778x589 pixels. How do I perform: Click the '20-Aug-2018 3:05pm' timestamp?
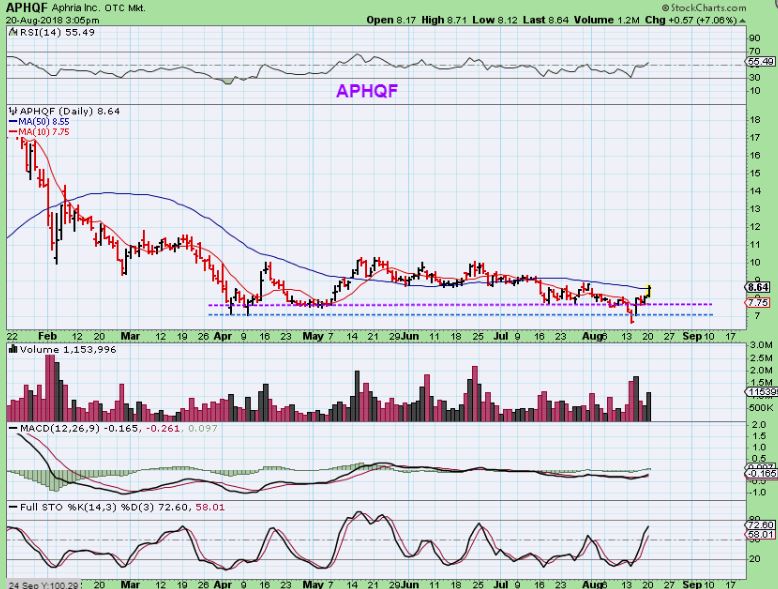tap(53, 20)
